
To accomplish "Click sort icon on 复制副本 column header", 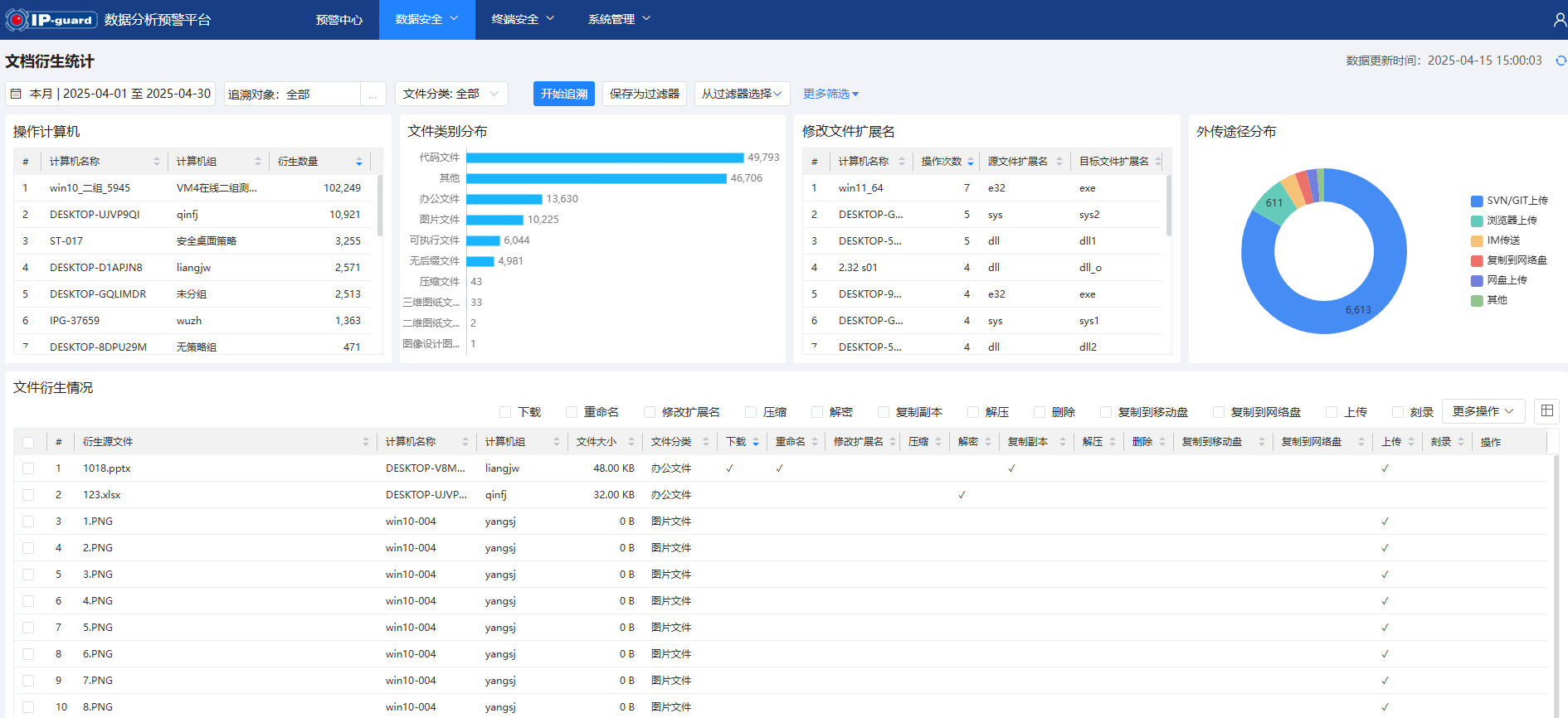I will [1063, 442].
